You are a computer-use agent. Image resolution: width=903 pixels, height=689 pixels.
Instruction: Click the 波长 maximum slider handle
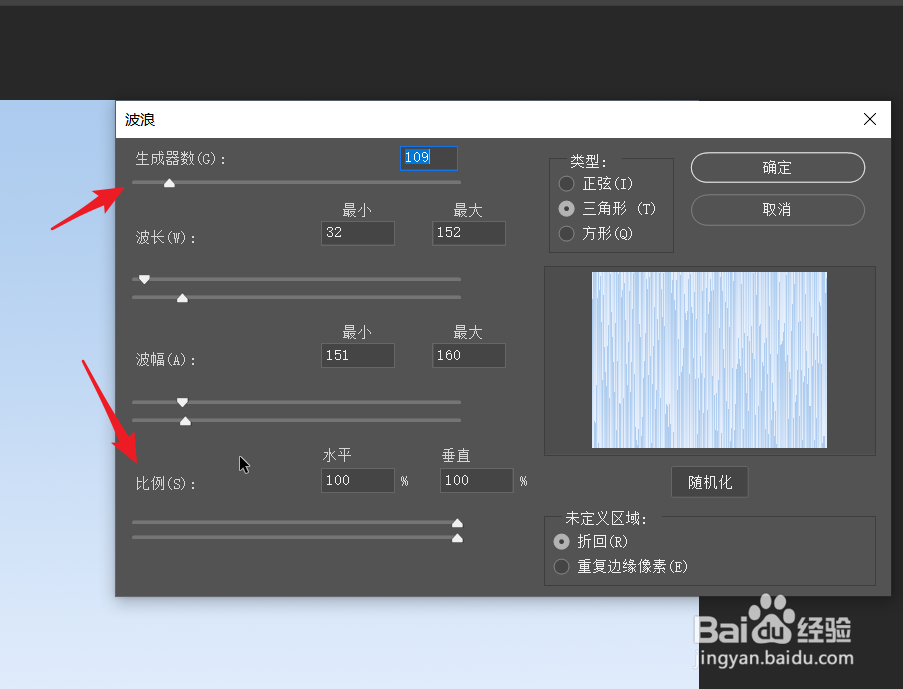pos(182,298)
